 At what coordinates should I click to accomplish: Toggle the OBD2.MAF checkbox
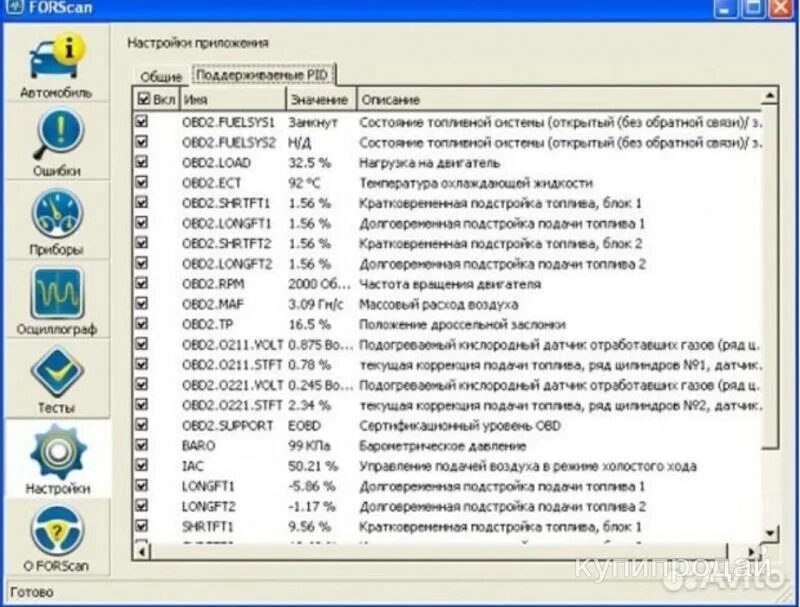pyautogui.click(x=142, y=304)
